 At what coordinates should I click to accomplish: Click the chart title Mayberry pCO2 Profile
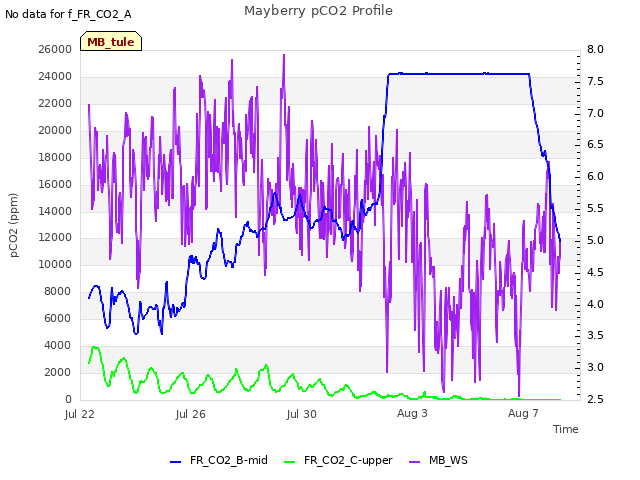(x=318, y=11)
